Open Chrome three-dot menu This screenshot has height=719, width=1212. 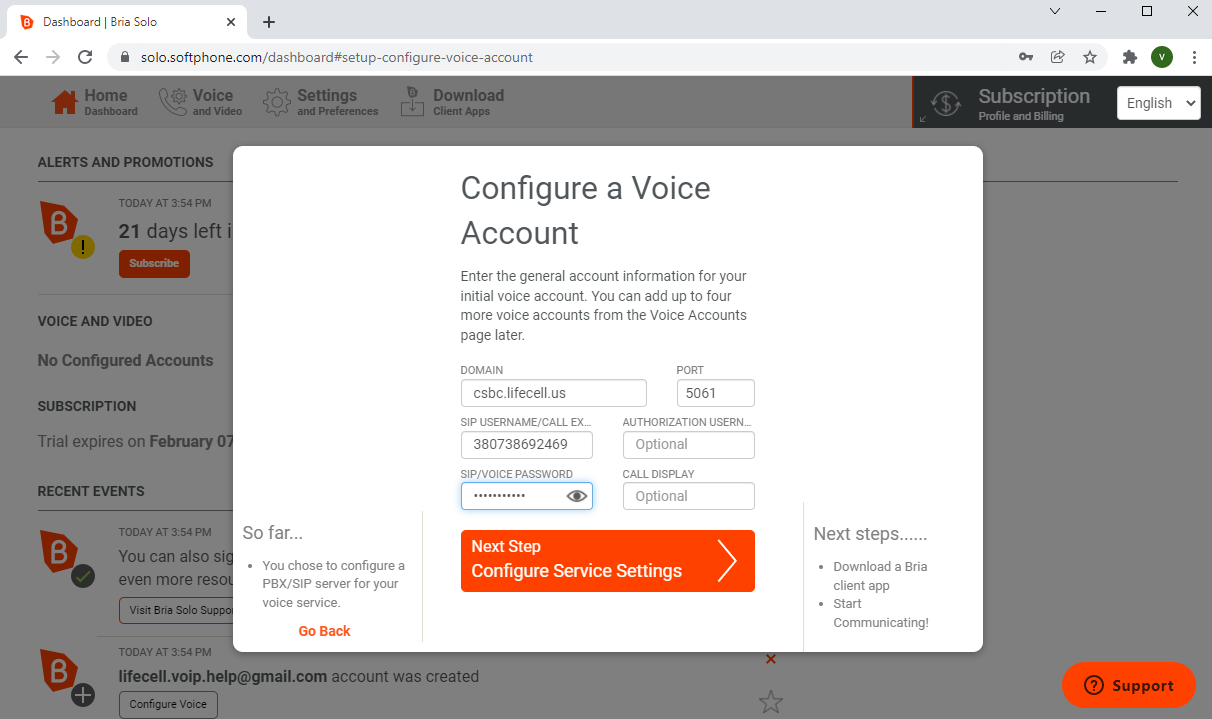point(1195,57)
